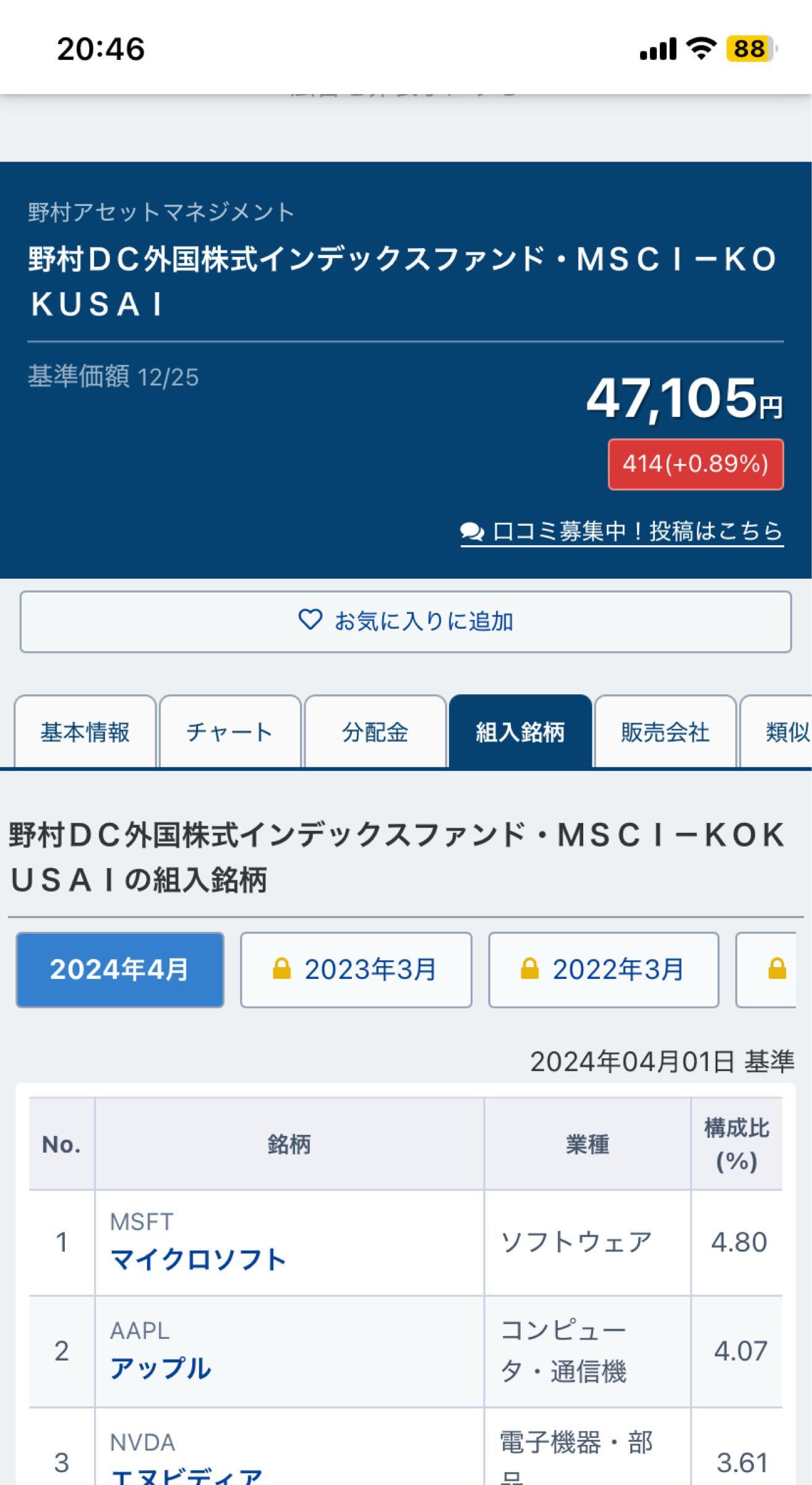
Task: Switch to the 基本情報 tab
Action: pos(85,732)
